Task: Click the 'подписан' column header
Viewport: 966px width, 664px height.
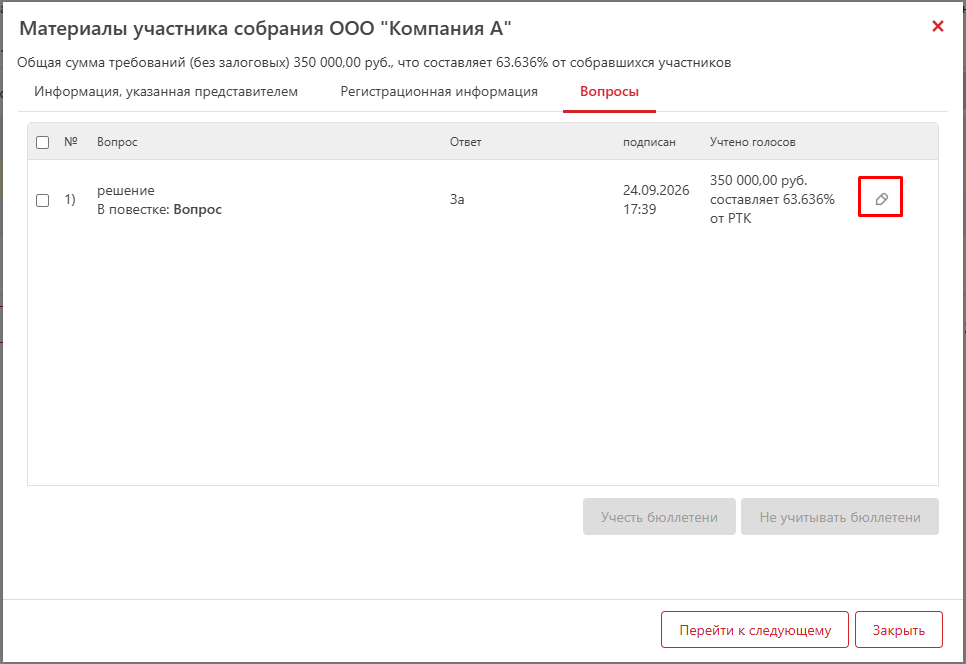Action: (649, 142)
